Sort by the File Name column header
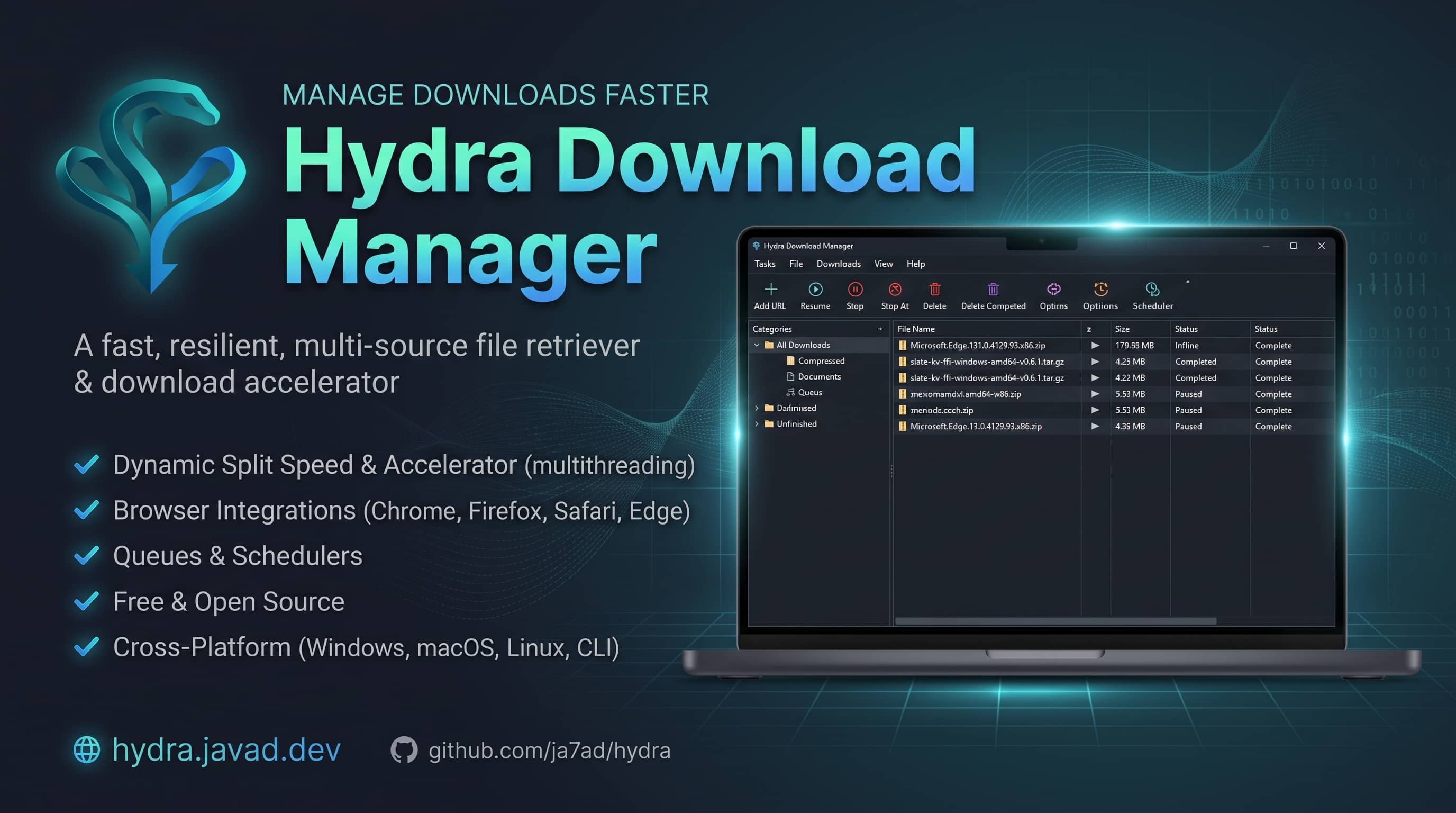This screenshot has height=813, width=1456. [916, 329]
